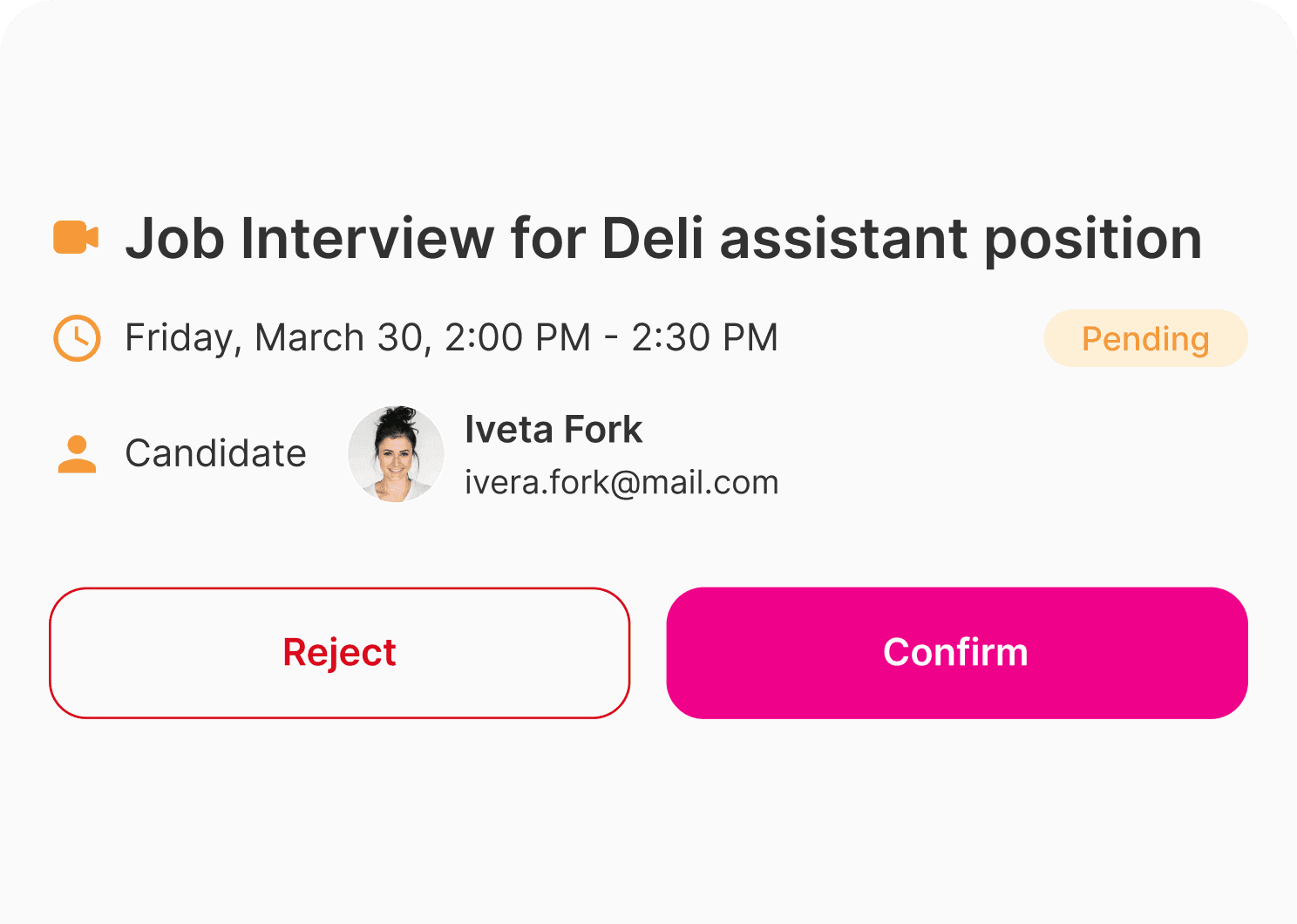Click the "ivera.fork" part of the email
The width and height of the screenshot is (1297, 924).
[536, 483]
